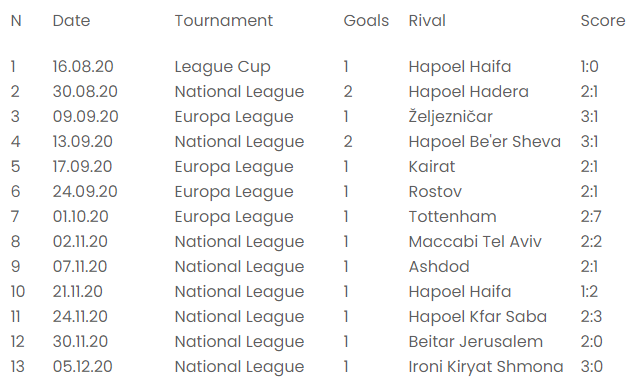Viewport: 644px width, 387px height.
Task: Click the Hapoel Hadera rival name
Action: (x=468, y=92)
